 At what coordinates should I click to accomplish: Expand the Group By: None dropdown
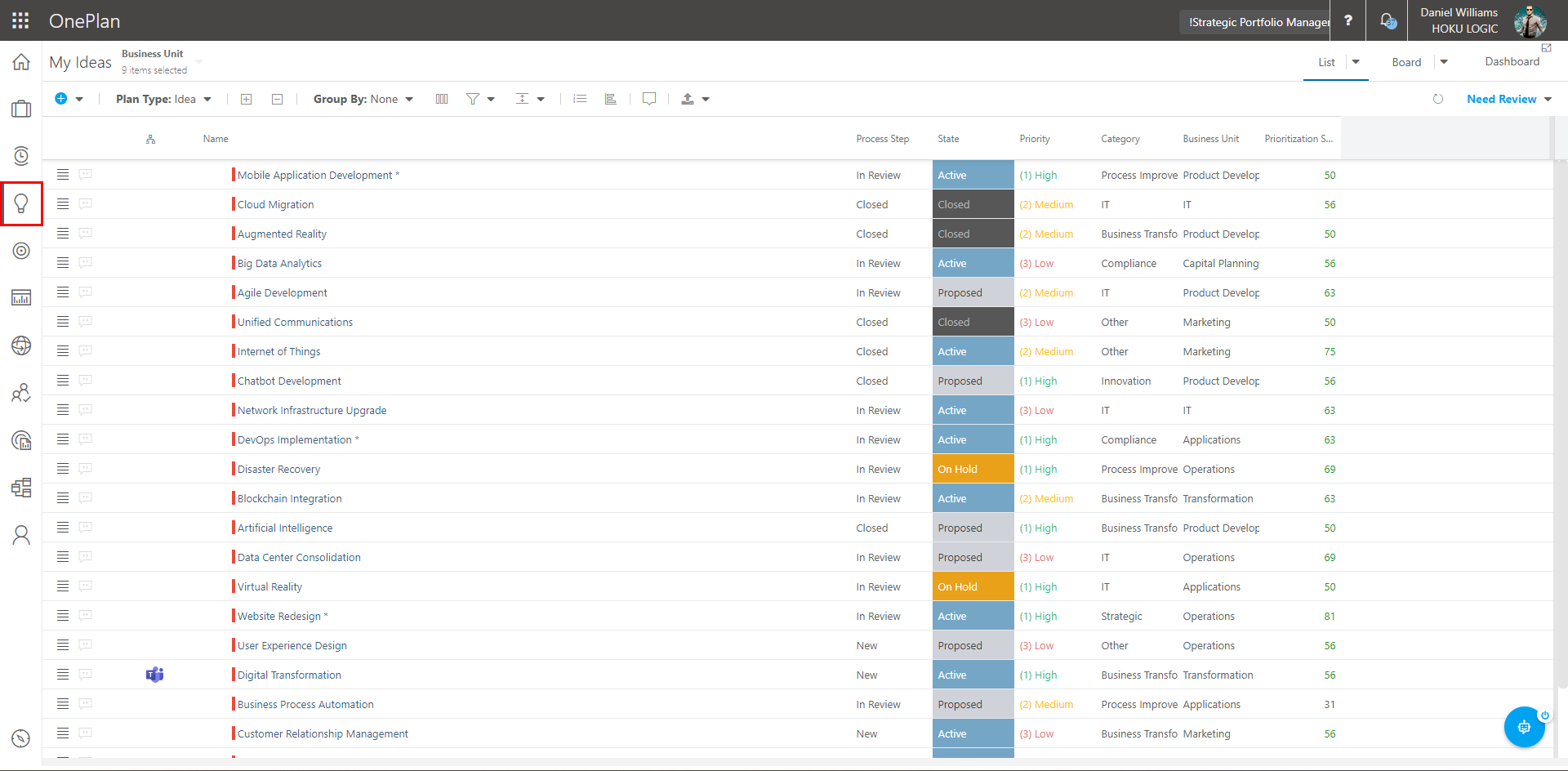pyautogui.click(x=363, y=99)
